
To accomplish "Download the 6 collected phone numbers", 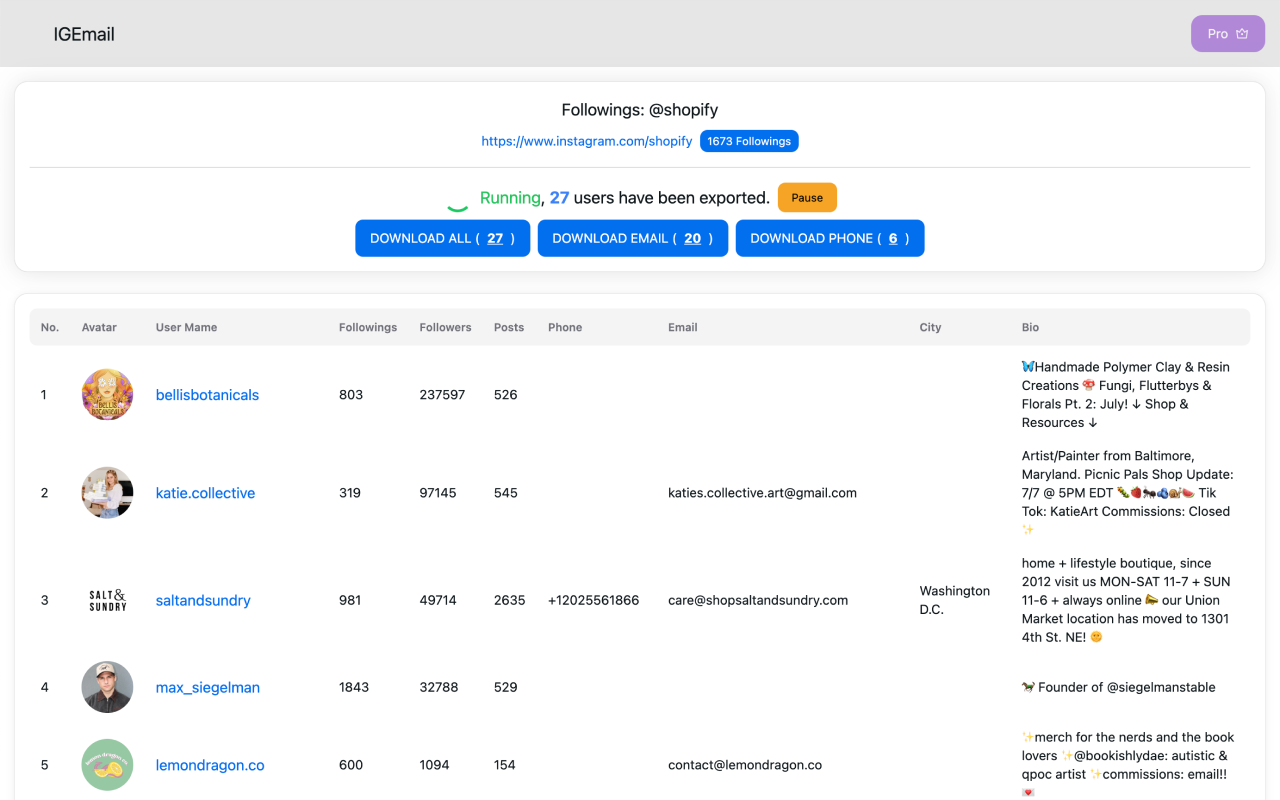I will pyautogui.click(x=830, y=238).
